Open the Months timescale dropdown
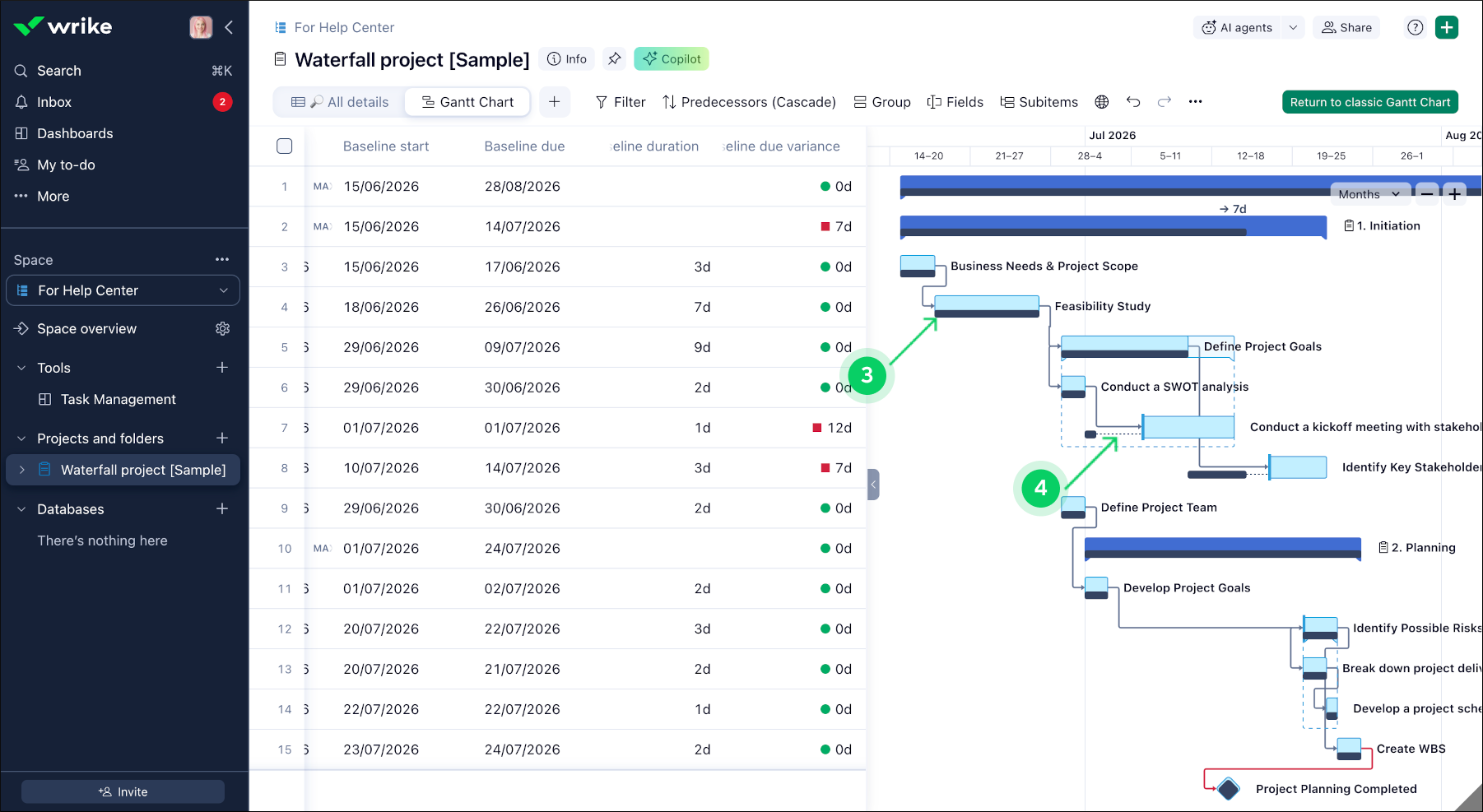 click(x=1369, y=194)
